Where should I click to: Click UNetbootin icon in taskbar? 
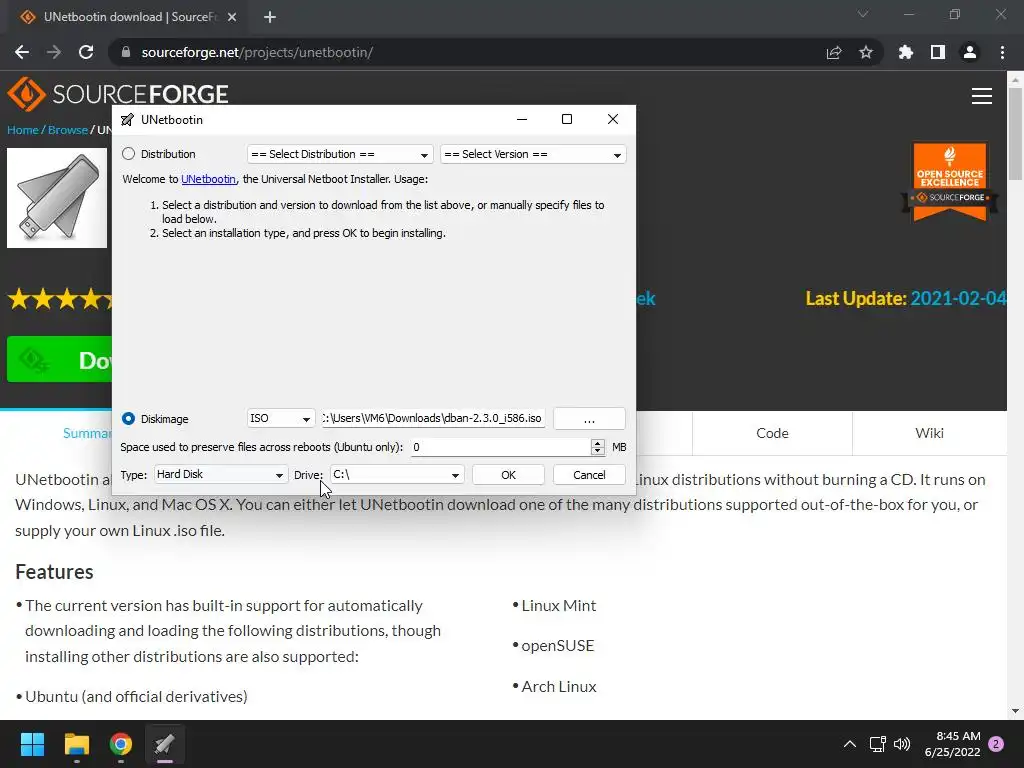point(165,744)
